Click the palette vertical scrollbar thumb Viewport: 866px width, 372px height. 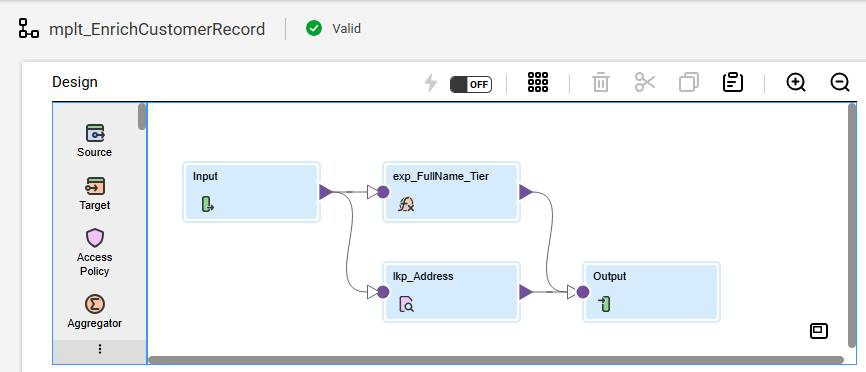[x=142, y=116]
